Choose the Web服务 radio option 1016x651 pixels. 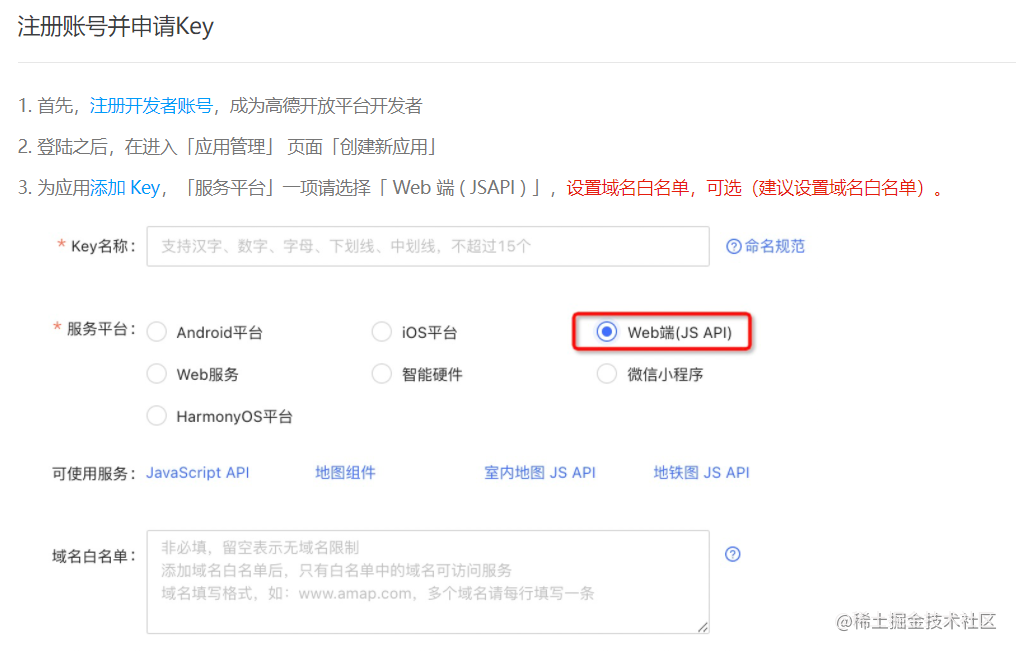157,374
